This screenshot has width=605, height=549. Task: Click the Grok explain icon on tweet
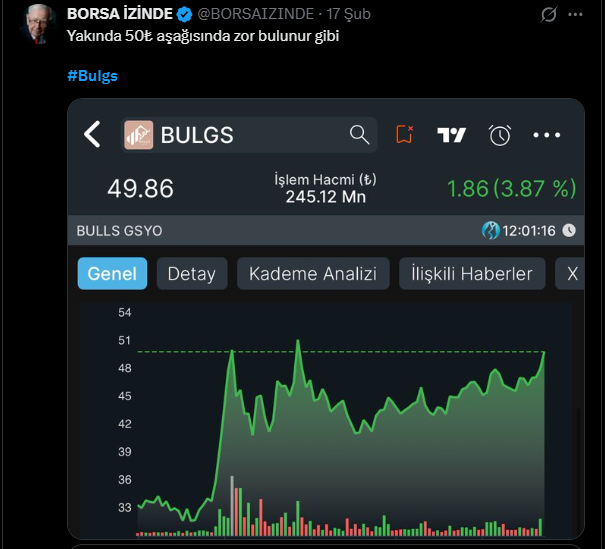tap(548, 15)
